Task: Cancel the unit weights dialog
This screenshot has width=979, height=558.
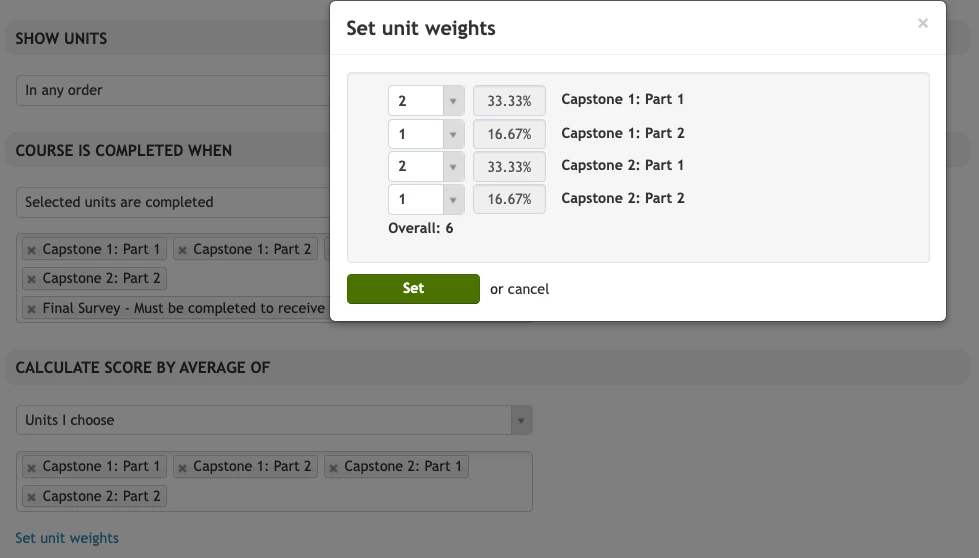Action: click(528, 289)
